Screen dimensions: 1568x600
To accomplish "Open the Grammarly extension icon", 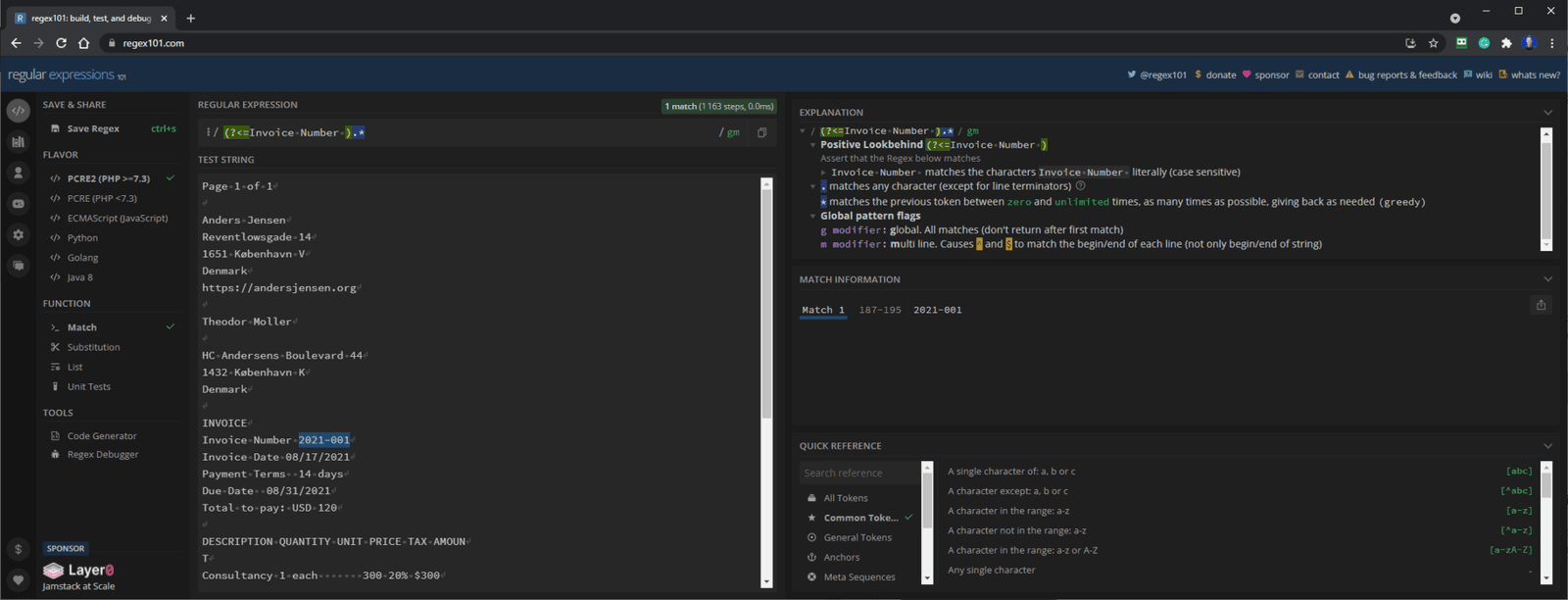I will 1484,43.
